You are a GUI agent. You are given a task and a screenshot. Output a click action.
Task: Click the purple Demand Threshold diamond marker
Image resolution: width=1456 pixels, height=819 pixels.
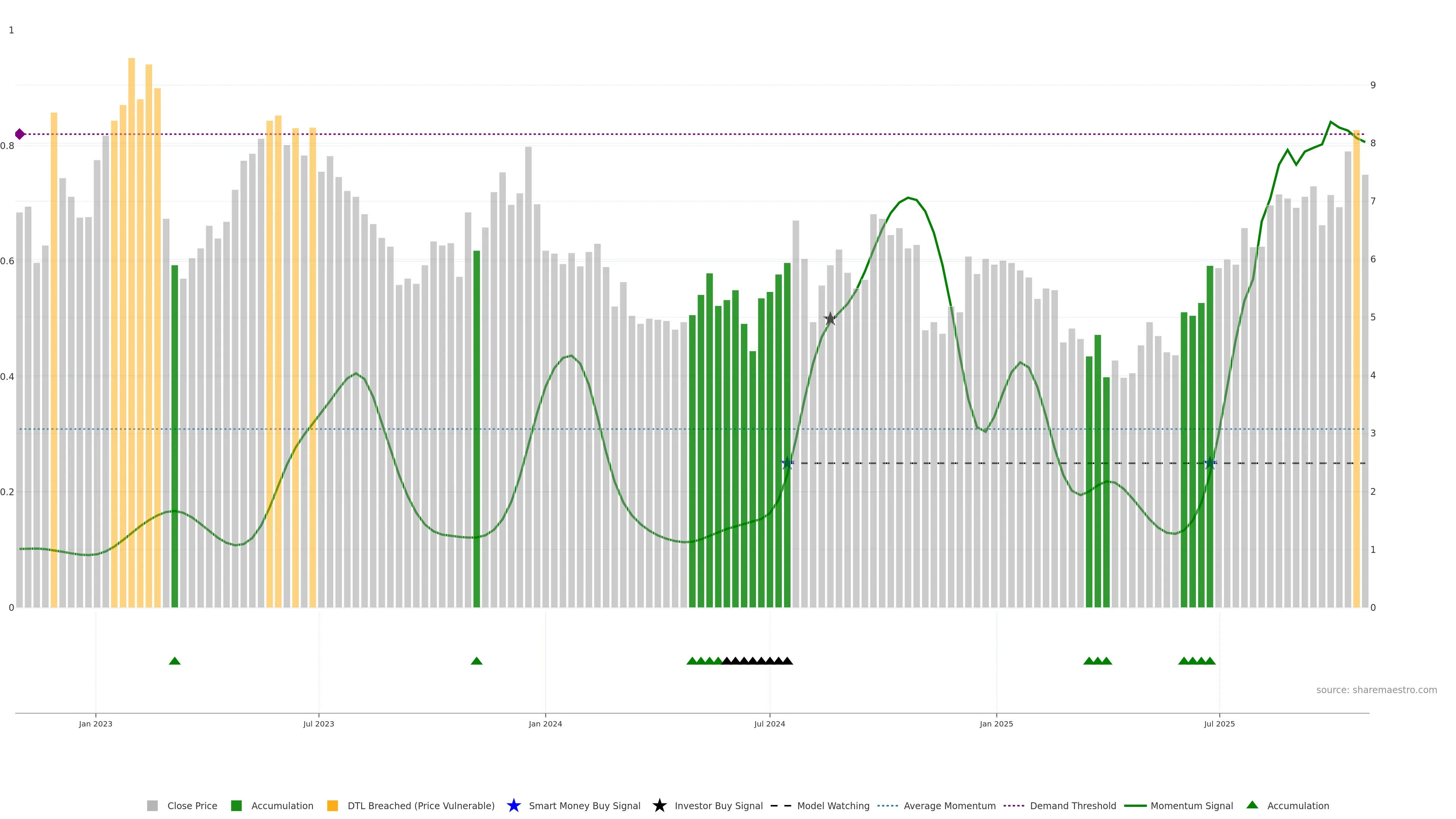pyautogui.click(x=20, y=134)
